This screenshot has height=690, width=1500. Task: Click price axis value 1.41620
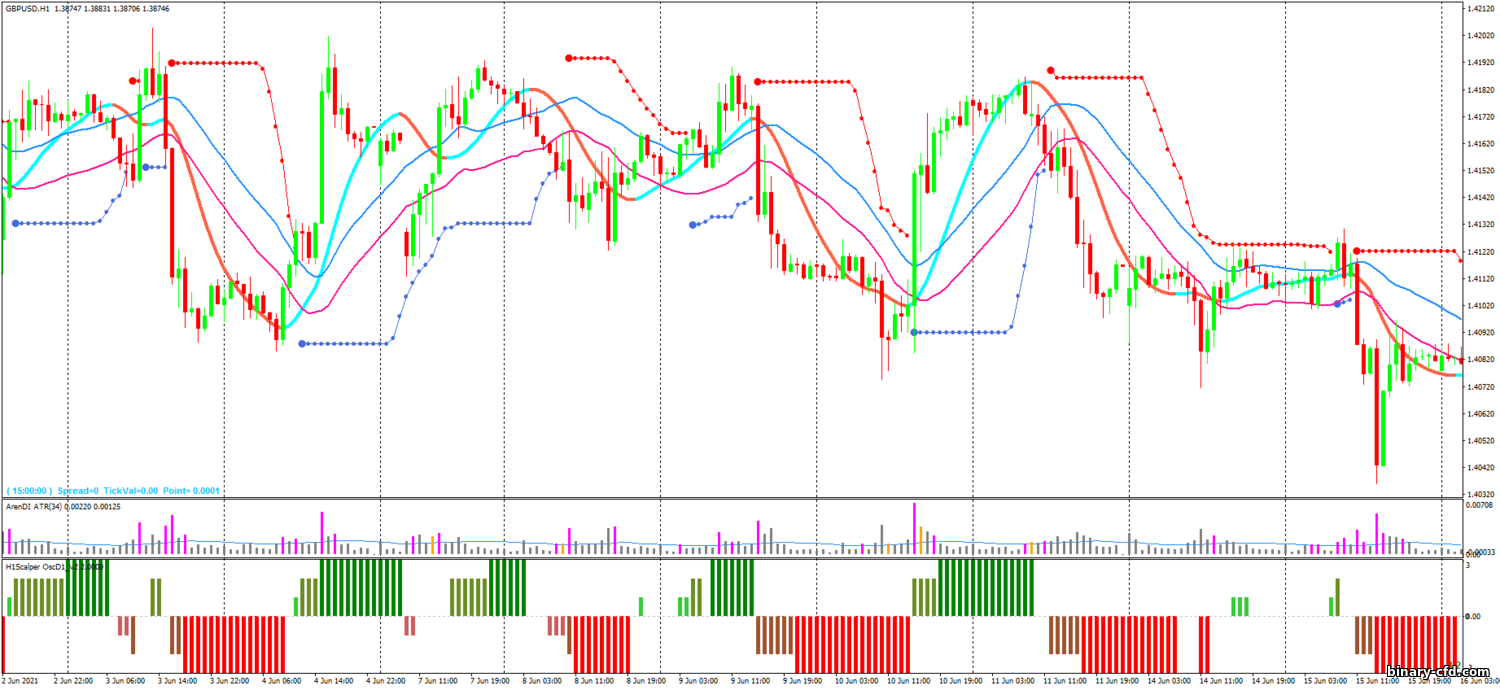point(1480,144)
